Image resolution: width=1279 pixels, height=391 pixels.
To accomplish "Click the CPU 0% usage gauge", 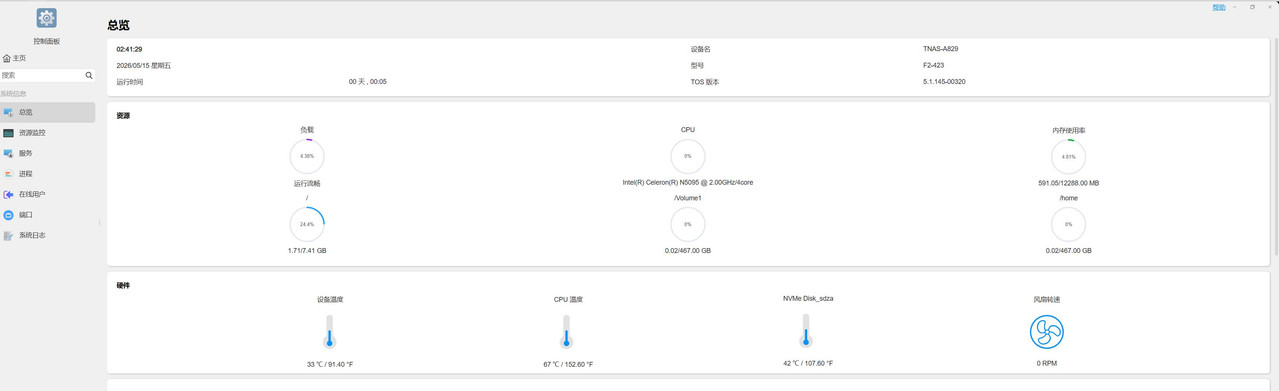I will pyautogui.click(x=688, y=156).
